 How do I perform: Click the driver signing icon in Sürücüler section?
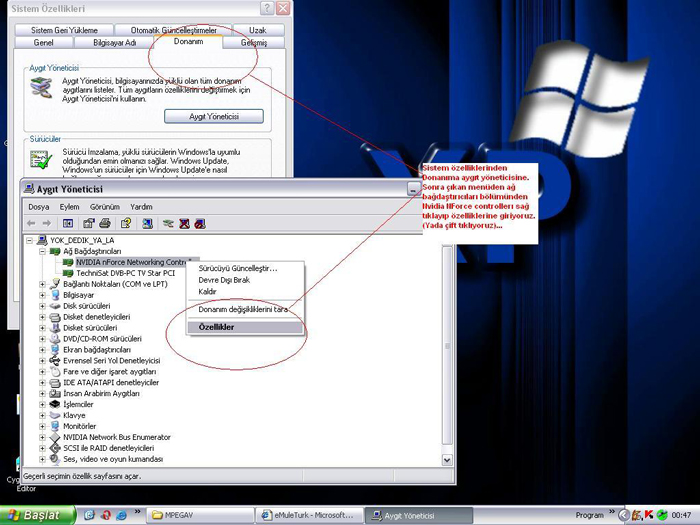[x=41, y=160]
